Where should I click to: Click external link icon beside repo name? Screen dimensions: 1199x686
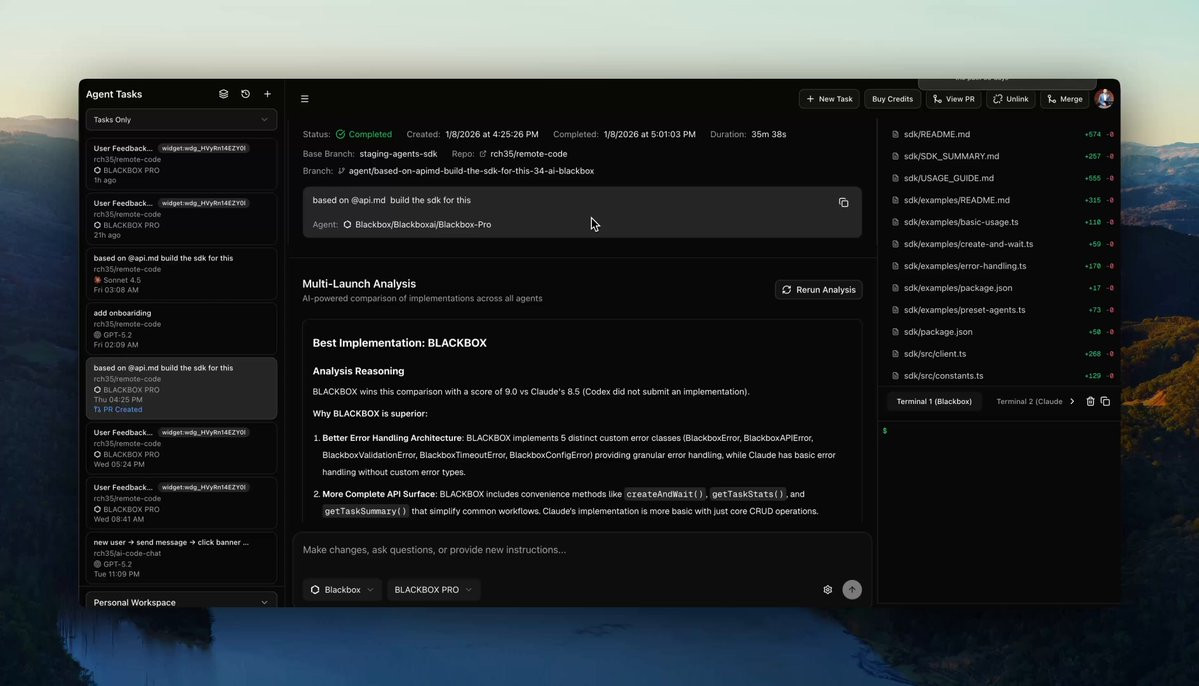pyautogui.click(x=483, y=154)
